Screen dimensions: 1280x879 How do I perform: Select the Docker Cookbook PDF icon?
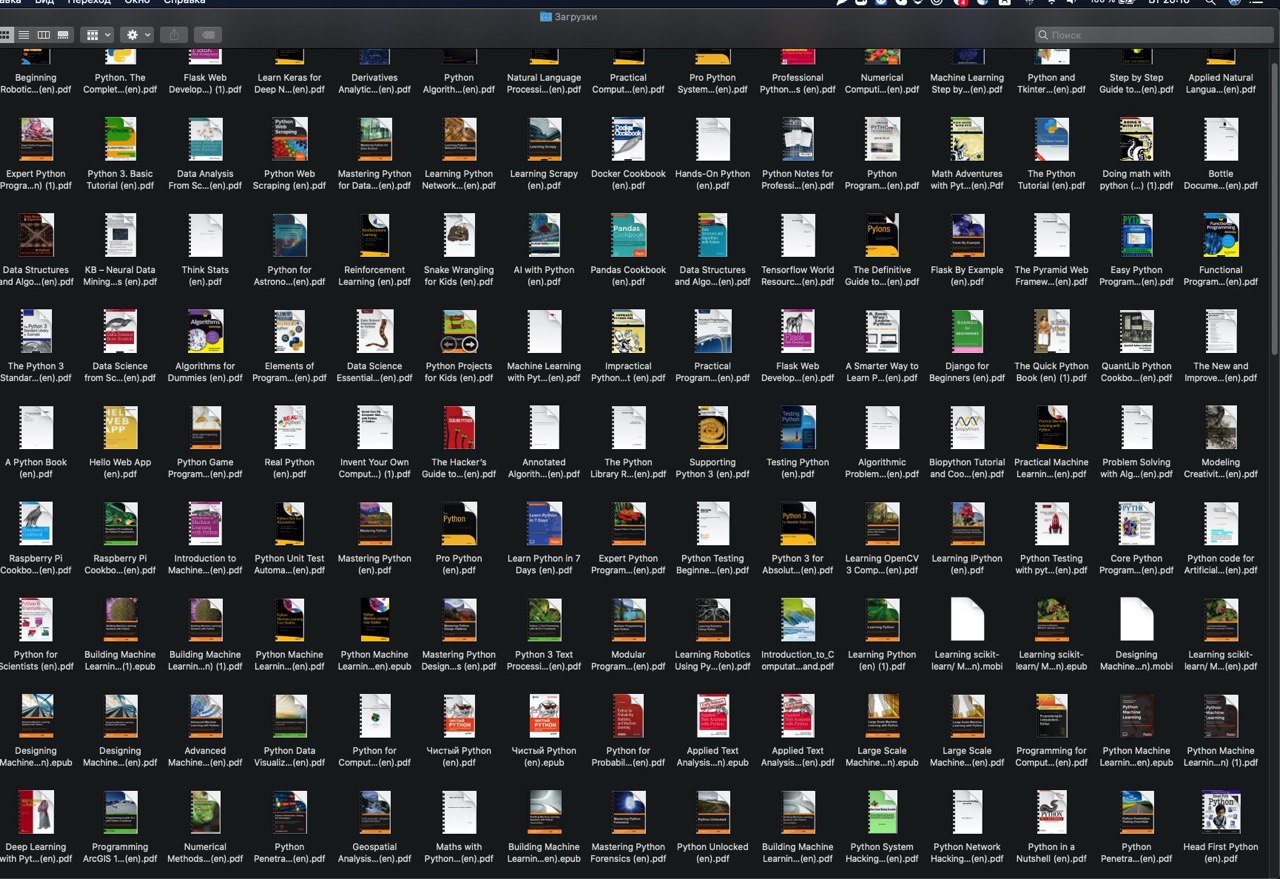[628, 140]
